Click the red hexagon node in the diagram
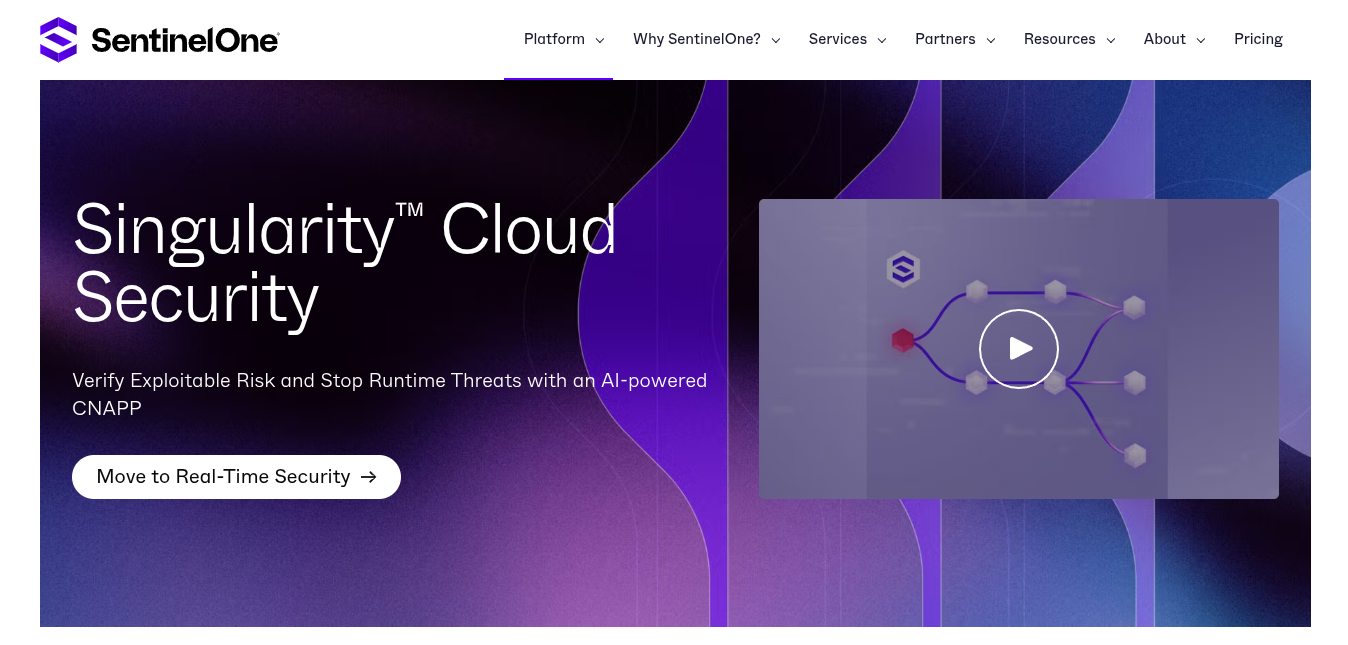This screenshot has height=645, width=1348. [x=901, y=340]
